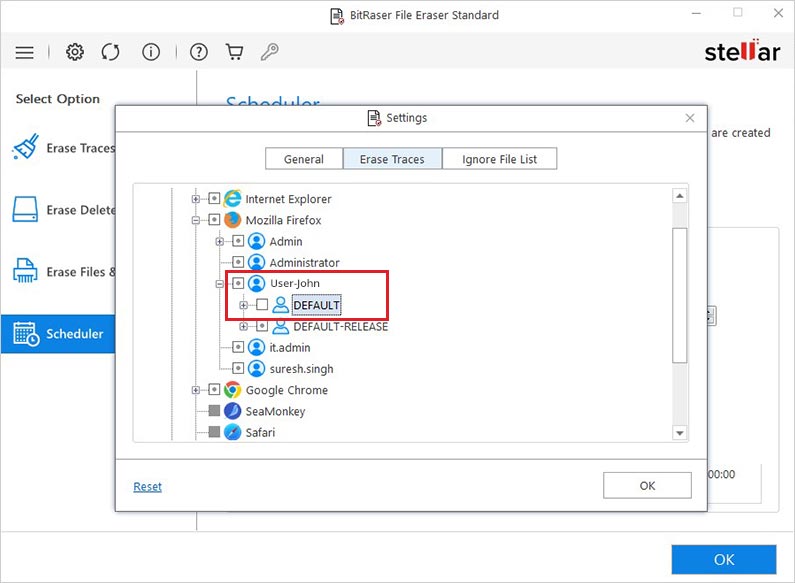795x583 pixels.
Task: Click the SeaMonkey browser icon
Action: click(x=232, y=411)
